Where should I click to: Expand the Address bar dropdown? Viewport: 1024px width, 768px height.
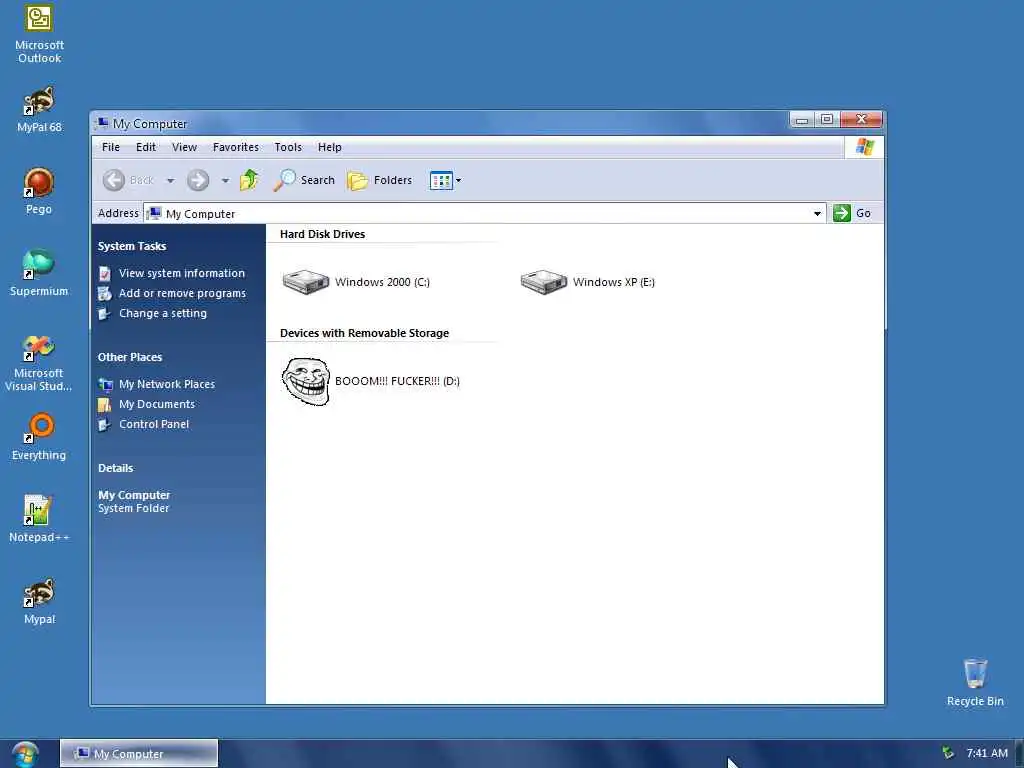(817, 214)
